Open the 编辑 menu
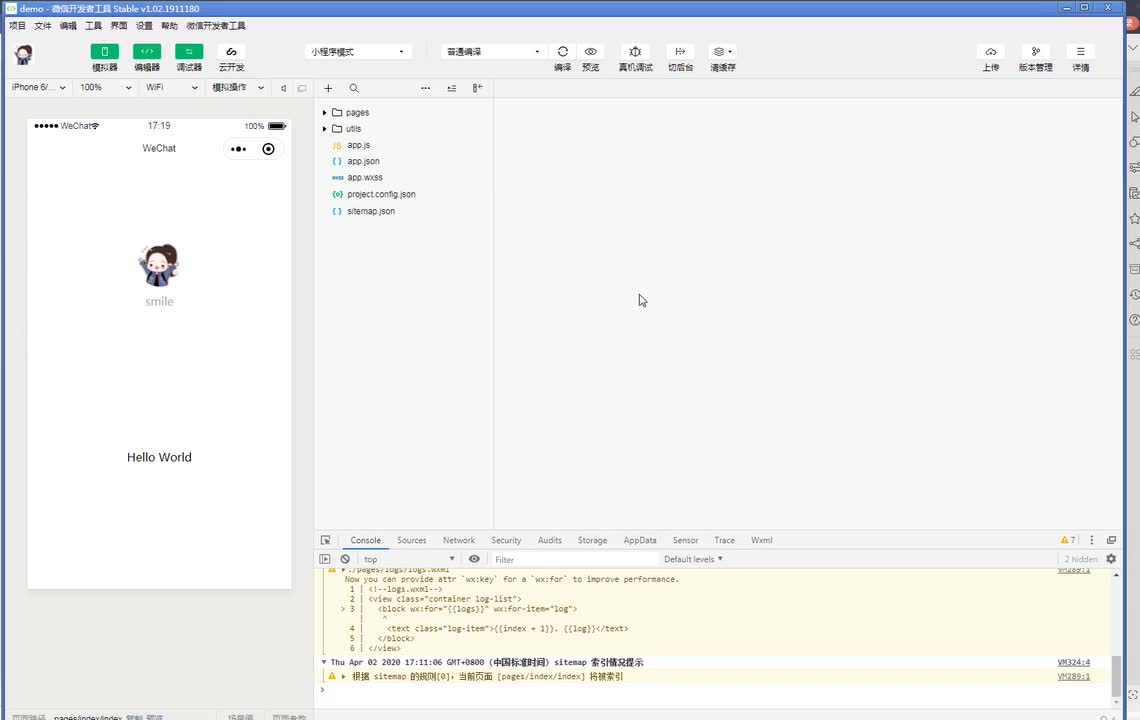Image resolution: width=1140 pixels, height=720 pixels. (x=68, y=25)
